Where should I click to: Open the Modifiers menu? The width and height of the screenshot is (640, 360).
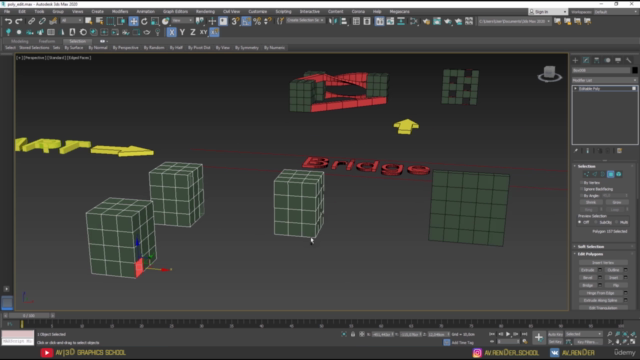pyautogui.click(x=120, y=11)
